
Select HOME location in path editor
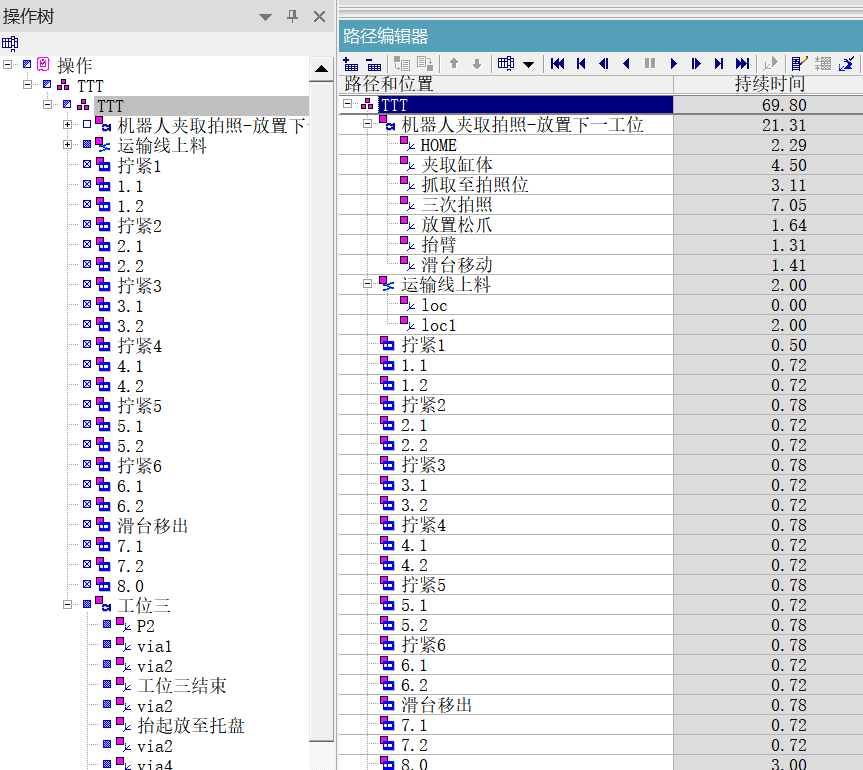point(438,145)
